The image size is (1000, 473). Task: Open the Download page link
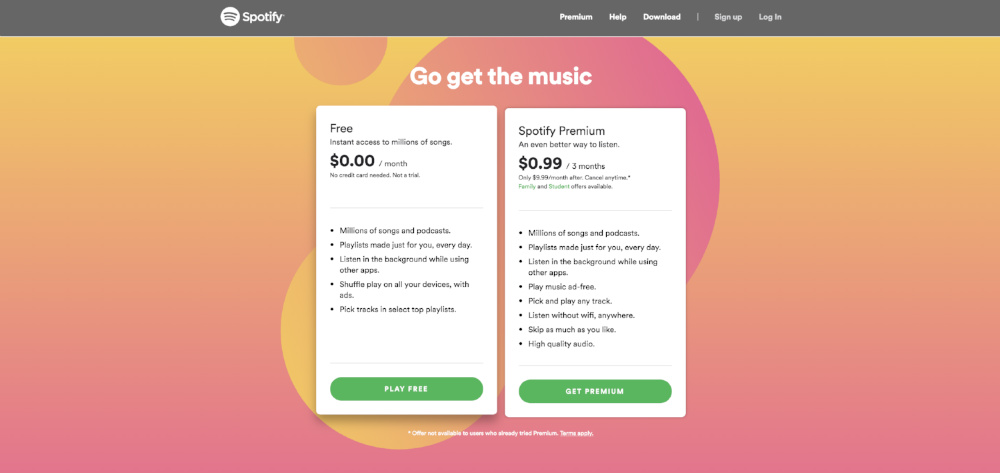662,17
